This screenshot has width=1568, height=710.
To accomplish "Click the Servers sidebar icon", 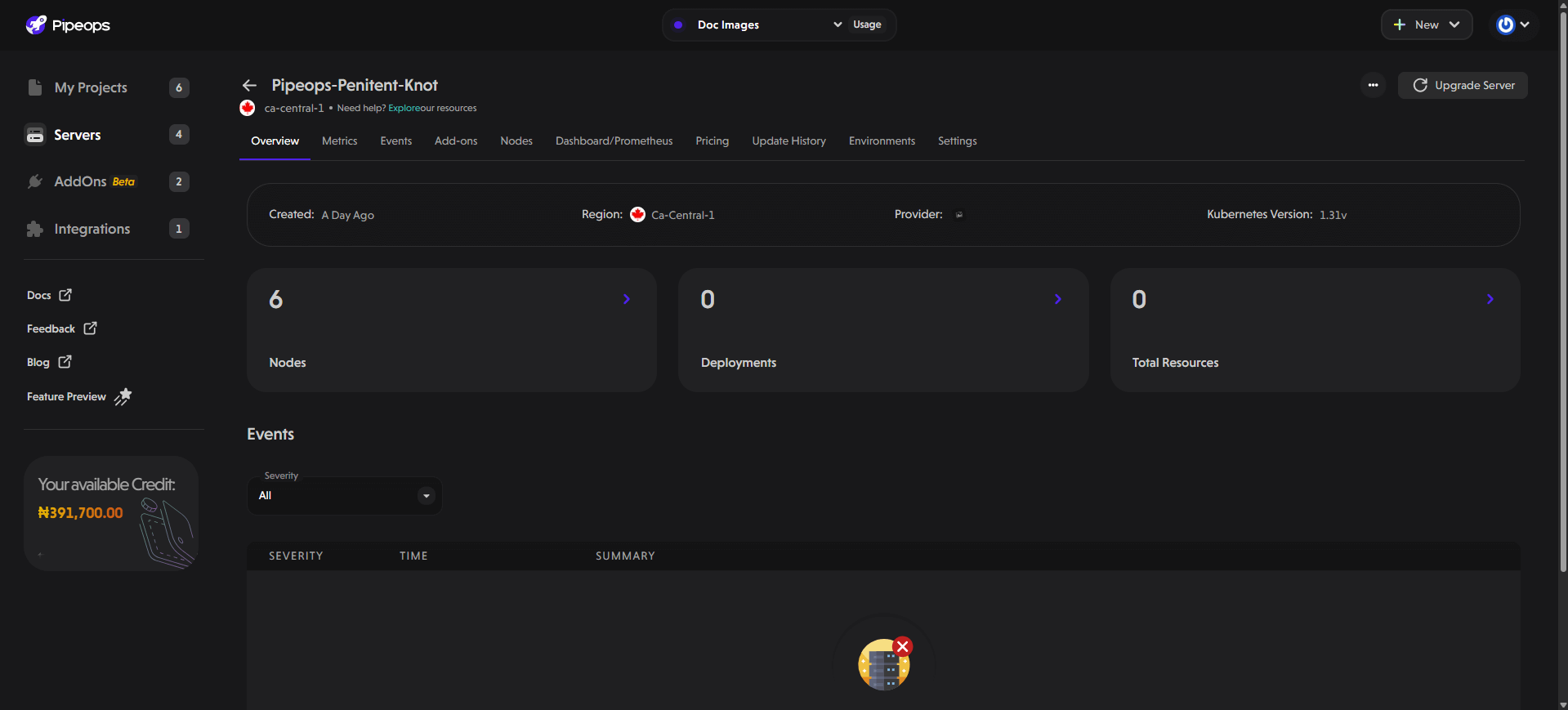I will (x=34, y=135).
